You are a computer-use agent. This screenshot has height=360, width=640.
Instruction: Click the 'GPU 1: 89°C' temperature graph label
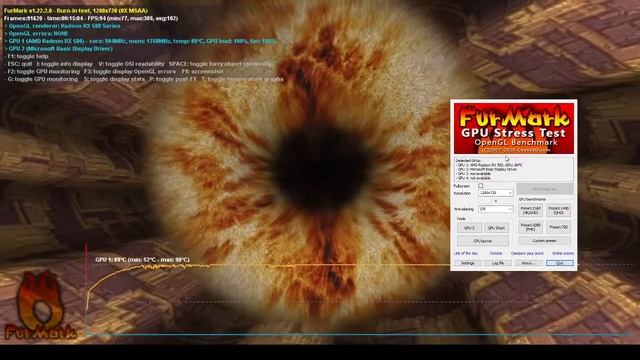(x=142, y=260)
